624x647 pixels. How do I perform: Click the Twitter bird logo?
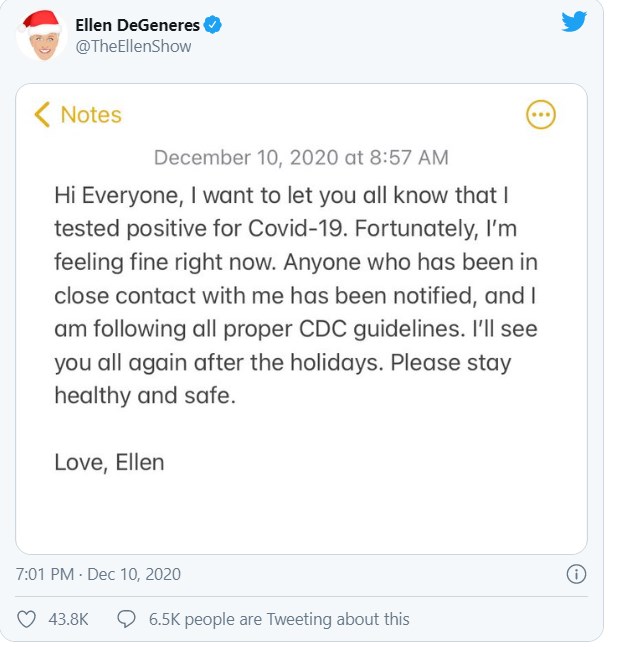coord(573,21)
